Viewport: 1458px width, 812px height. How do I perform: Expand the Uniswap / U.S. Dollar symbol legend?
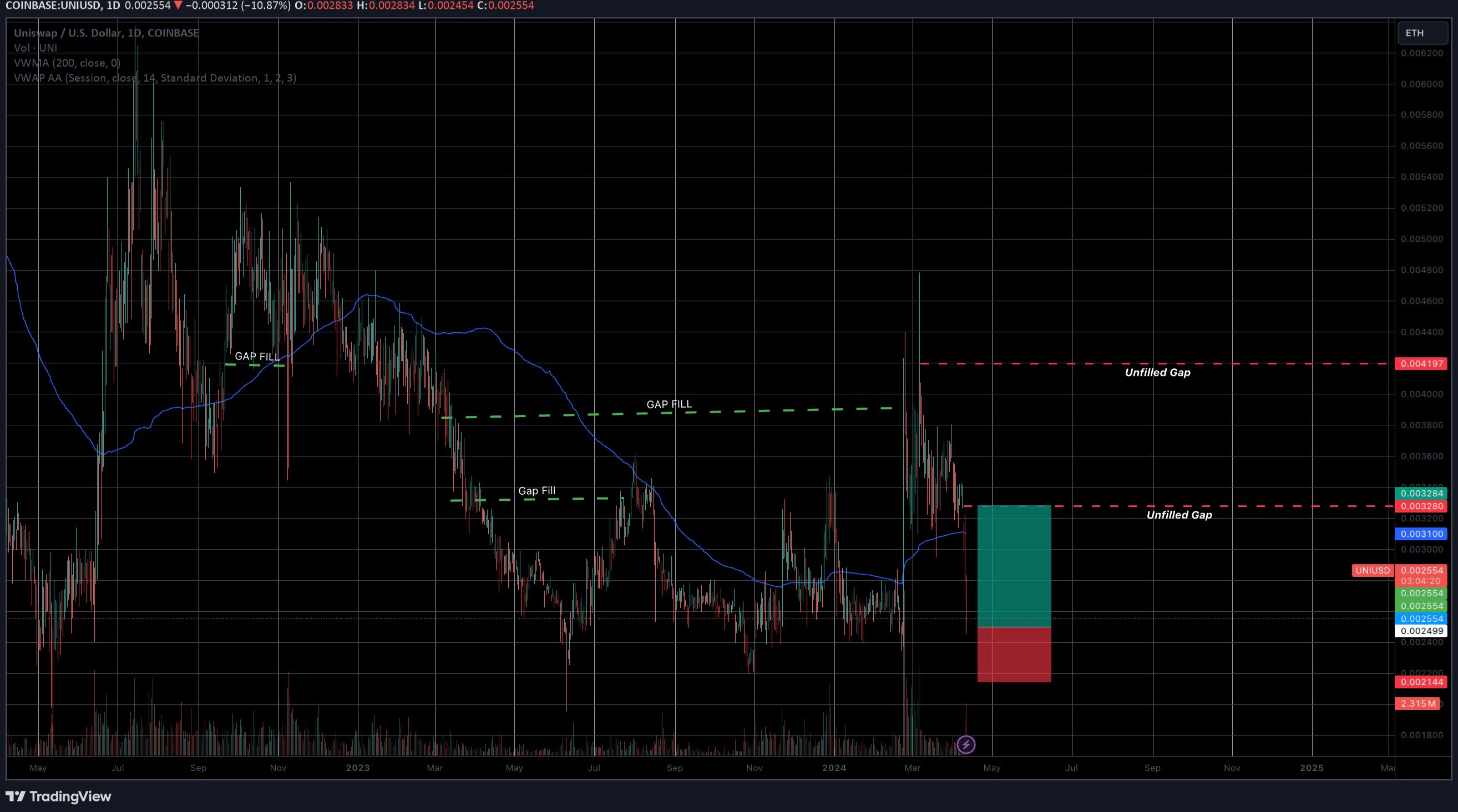68,33
